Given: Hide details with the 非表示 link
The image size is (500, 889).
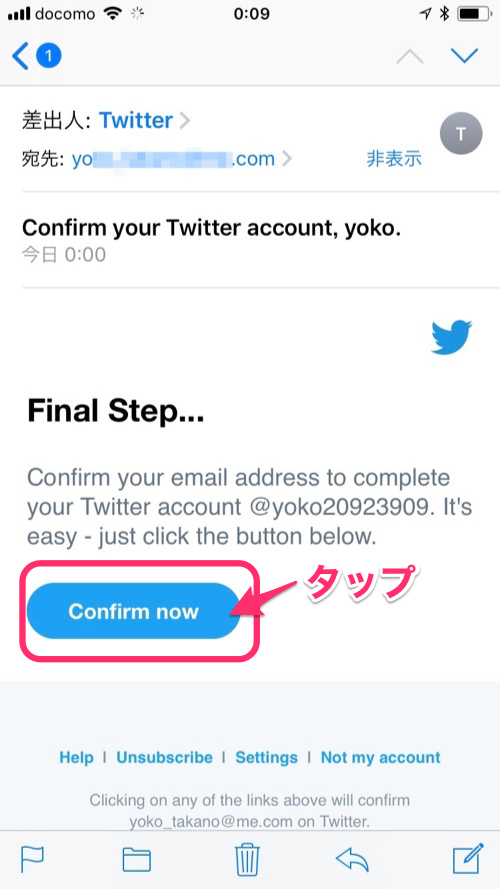Looking at the screenshot, I should (x=394, y=159).
